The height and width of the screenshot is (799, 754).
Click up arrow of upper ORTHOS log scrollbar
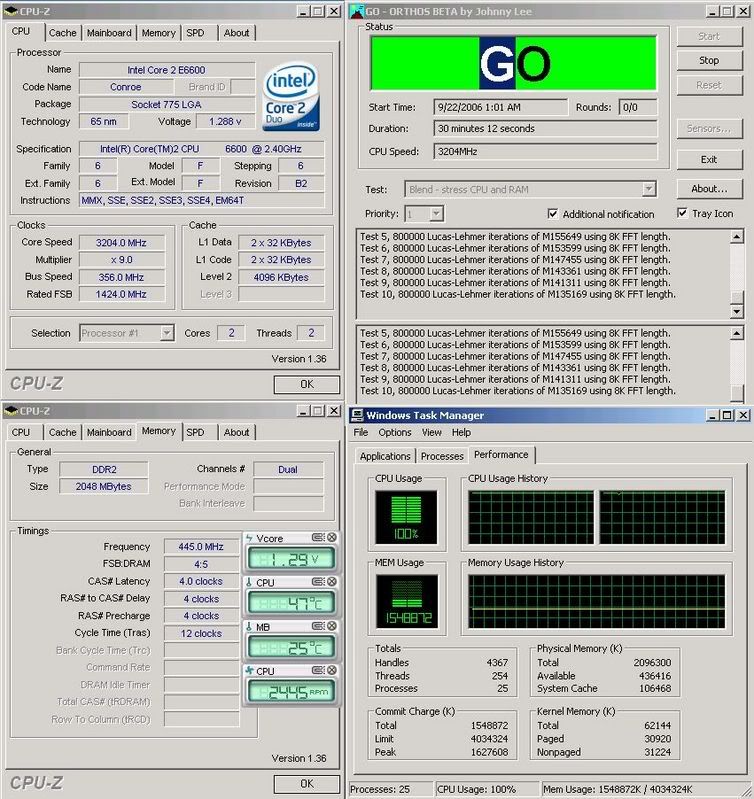pos(737,236)
